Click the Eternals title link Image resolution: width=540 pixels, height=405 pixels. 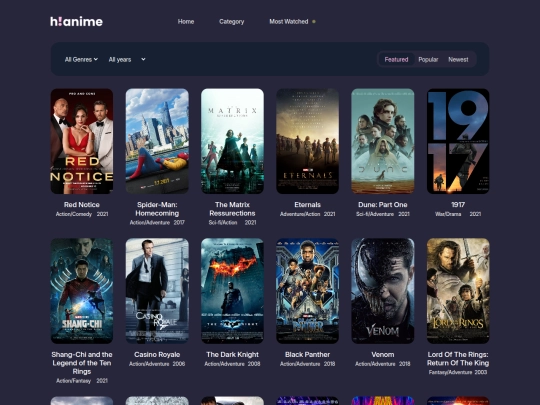[308, 205]
